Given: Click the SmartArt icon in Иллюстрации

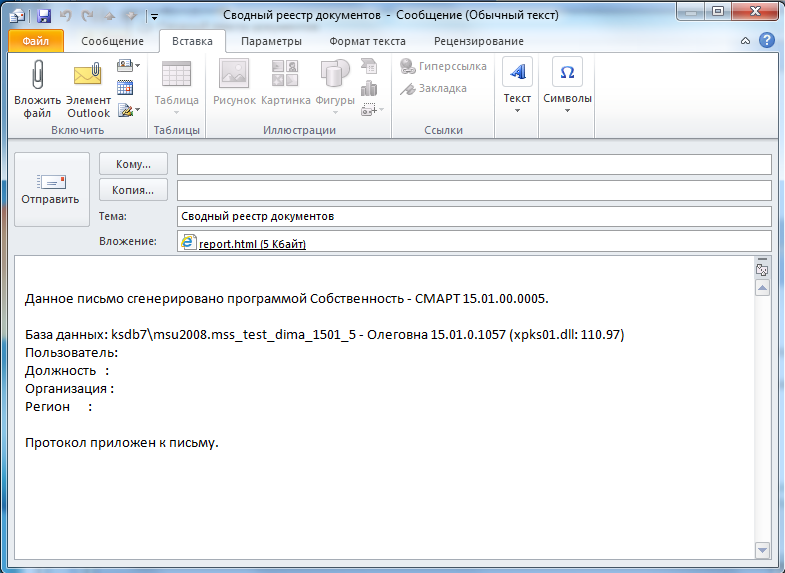Looking at the screenshot, I should click(x=369, y=66).
